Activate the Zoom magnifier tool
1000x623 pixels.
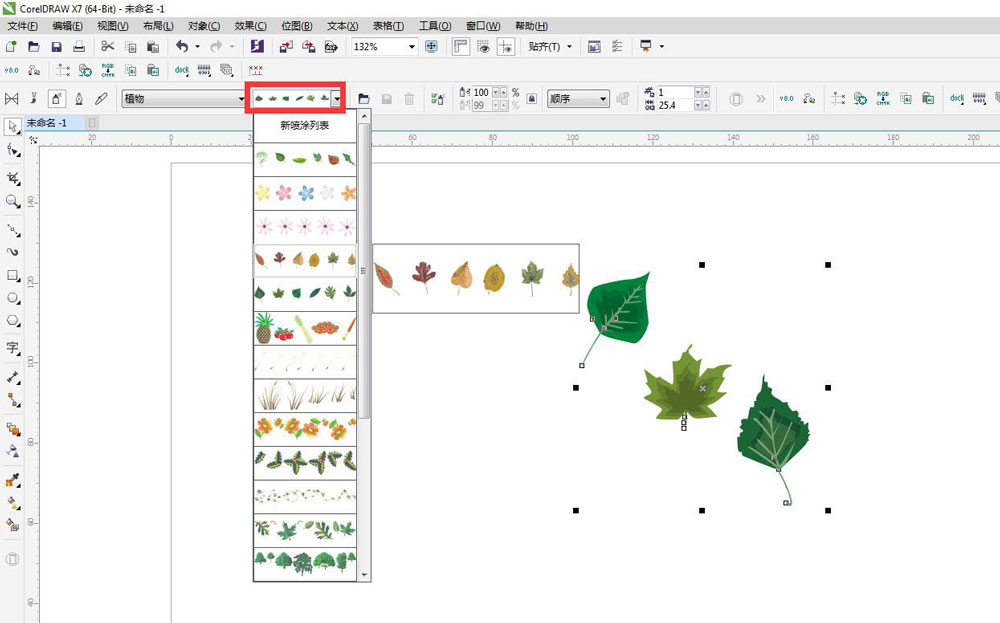(x=13, y=201)
